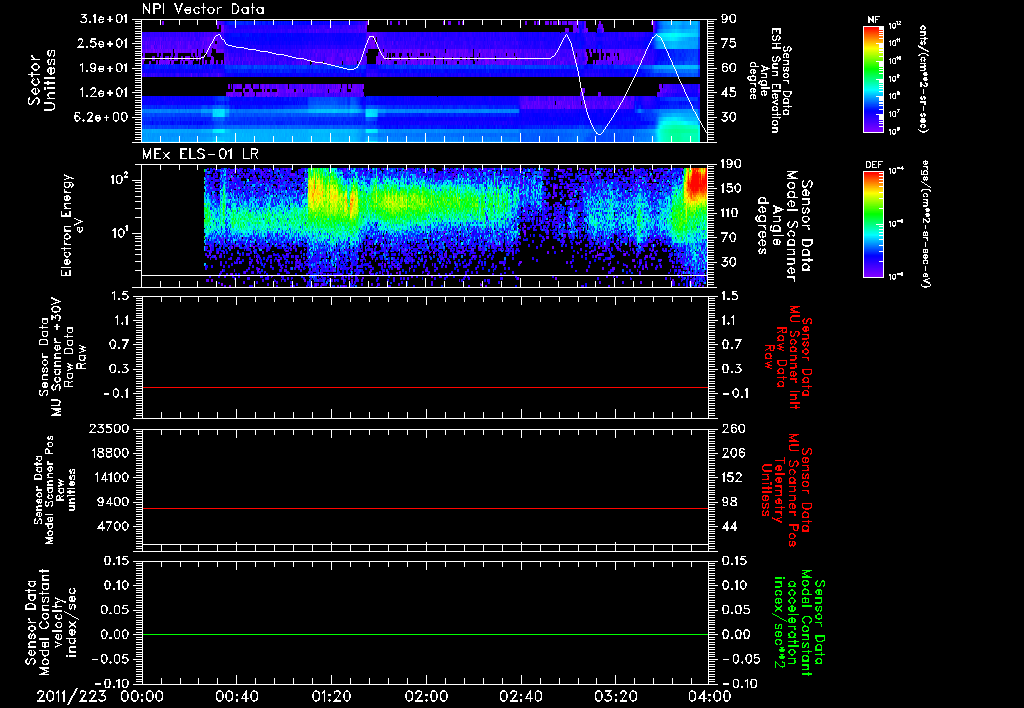Image resolution: width=1024 pixels, height=708 pixels.
Task: Click the '44' telemetry tick label
Action: coord(728,526)
